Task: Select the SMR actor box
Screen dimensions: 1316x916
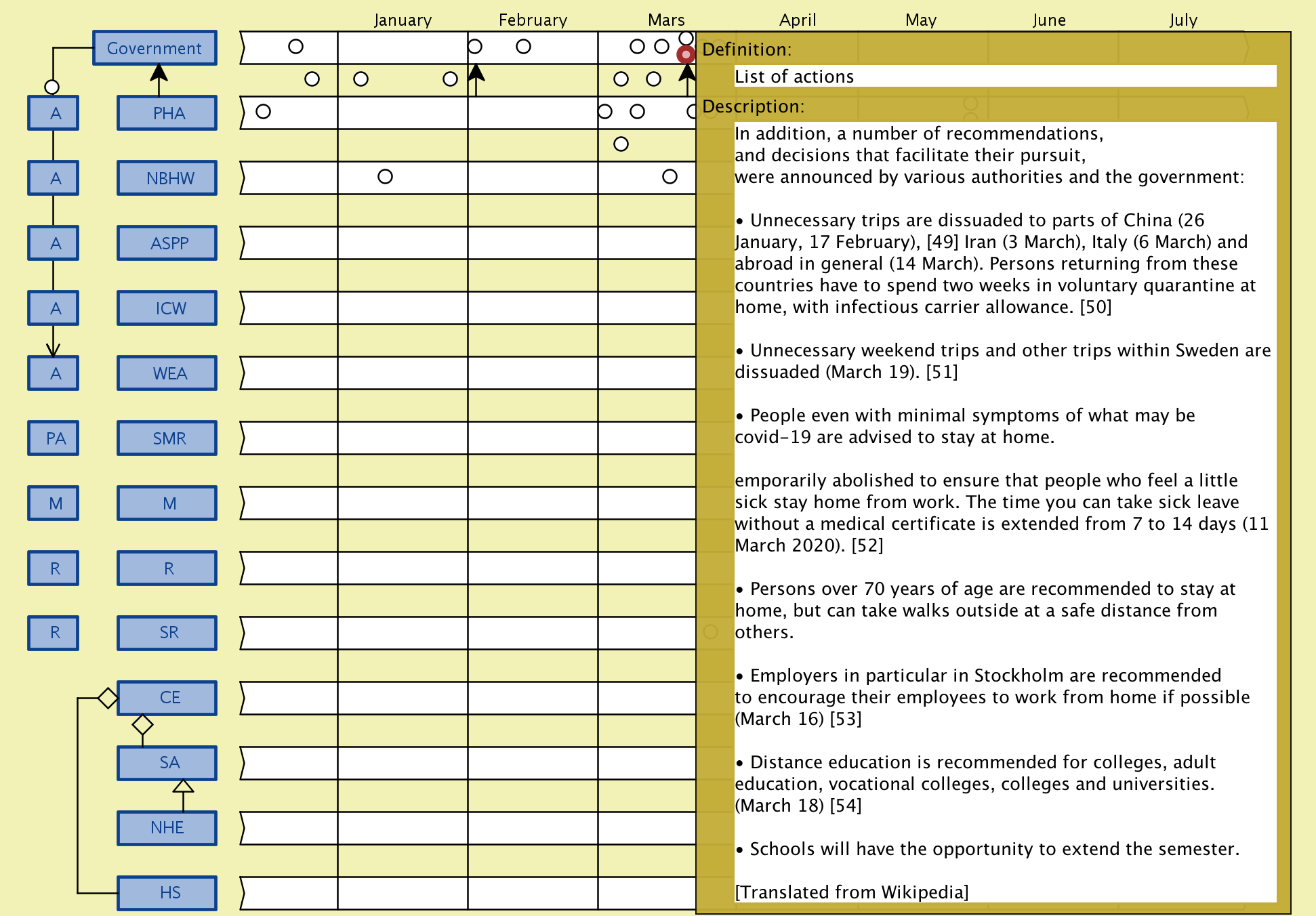Action: coord(167,438)
